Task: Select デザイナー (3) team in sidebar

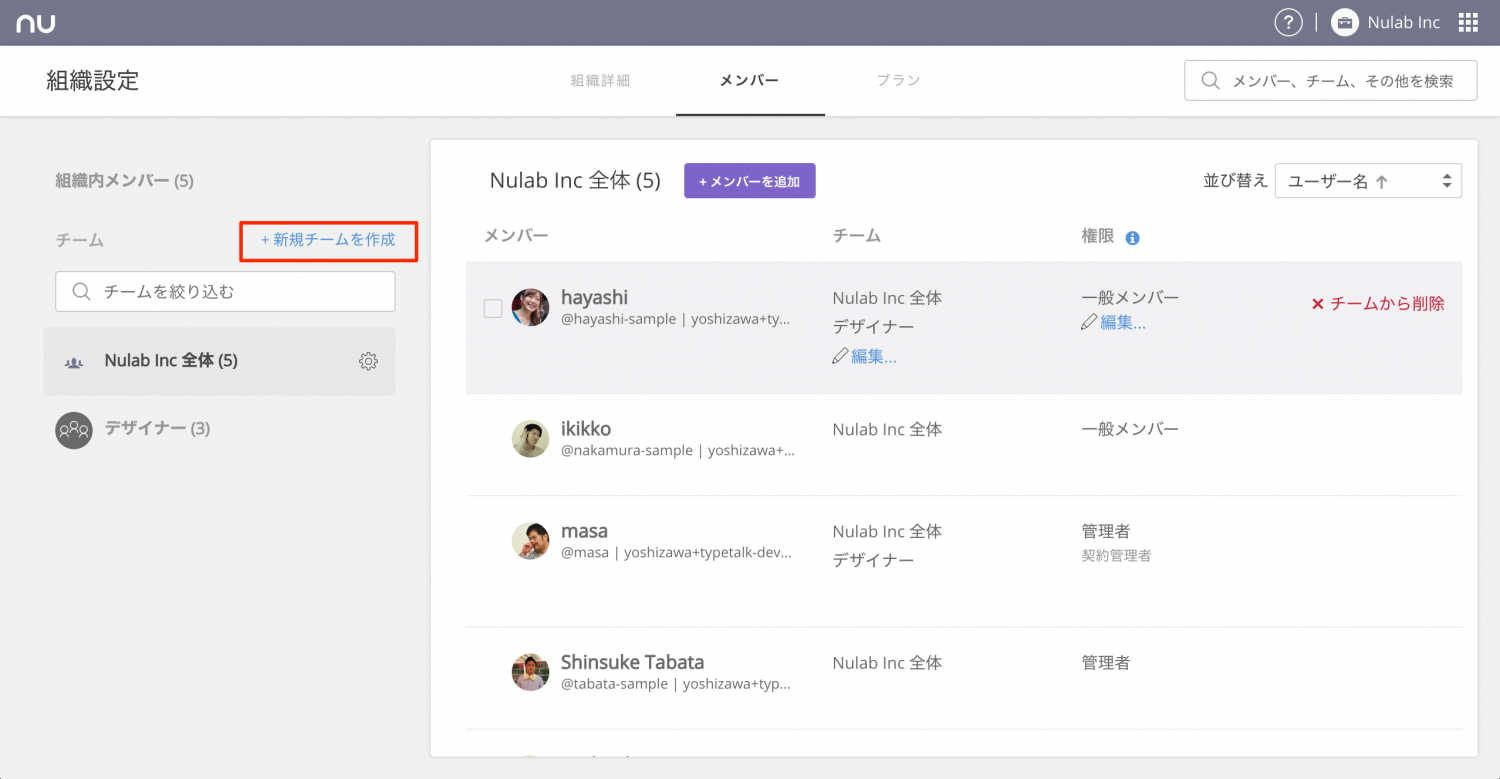Action: click(x=158, y=428)
